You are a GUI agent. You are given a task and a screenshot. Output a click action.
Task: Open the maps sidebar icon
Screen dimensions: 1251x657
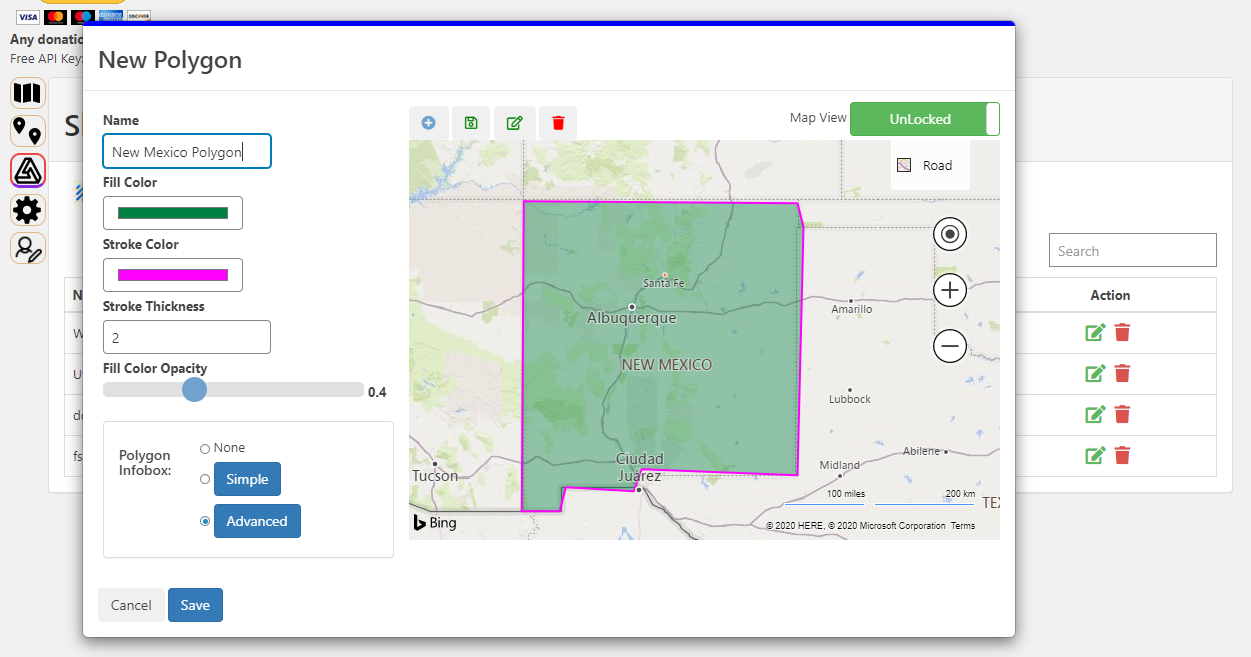[28, 94]
